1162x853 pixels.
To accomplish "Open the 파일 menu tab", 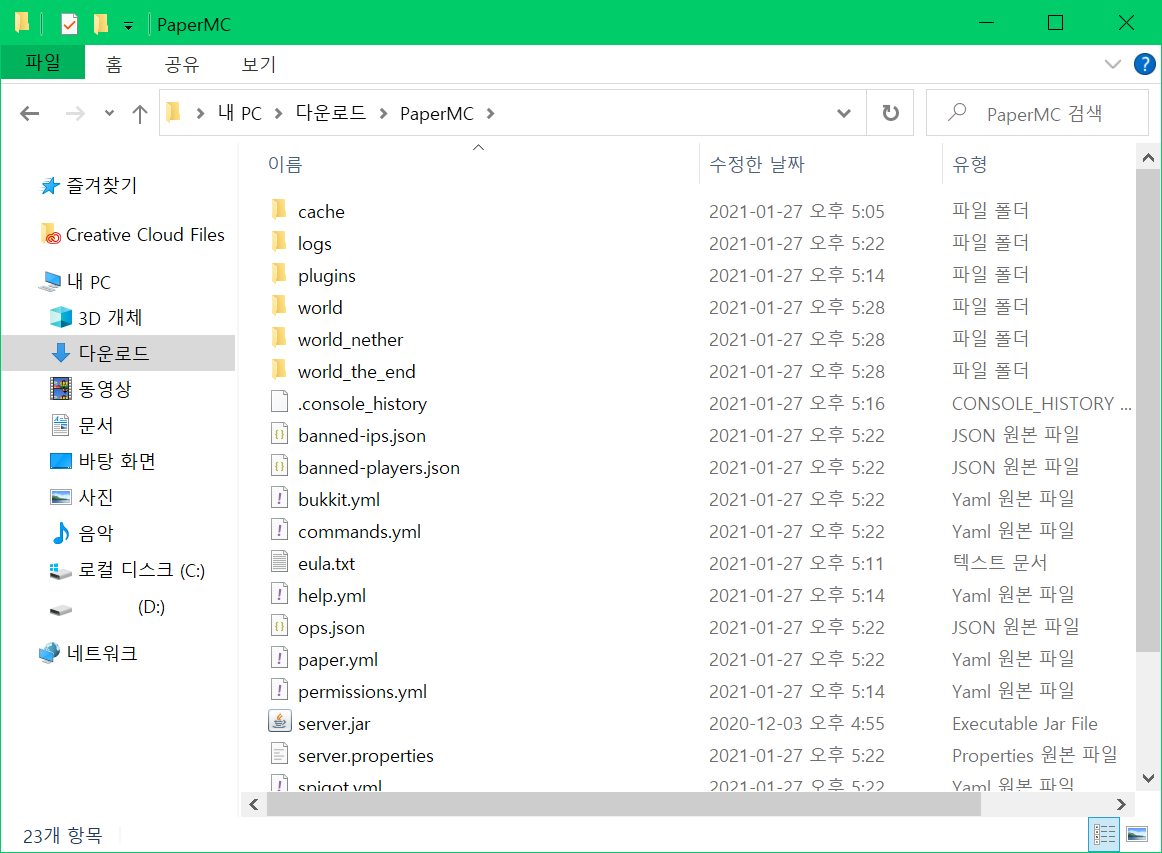I will click(x=43, y=62).
